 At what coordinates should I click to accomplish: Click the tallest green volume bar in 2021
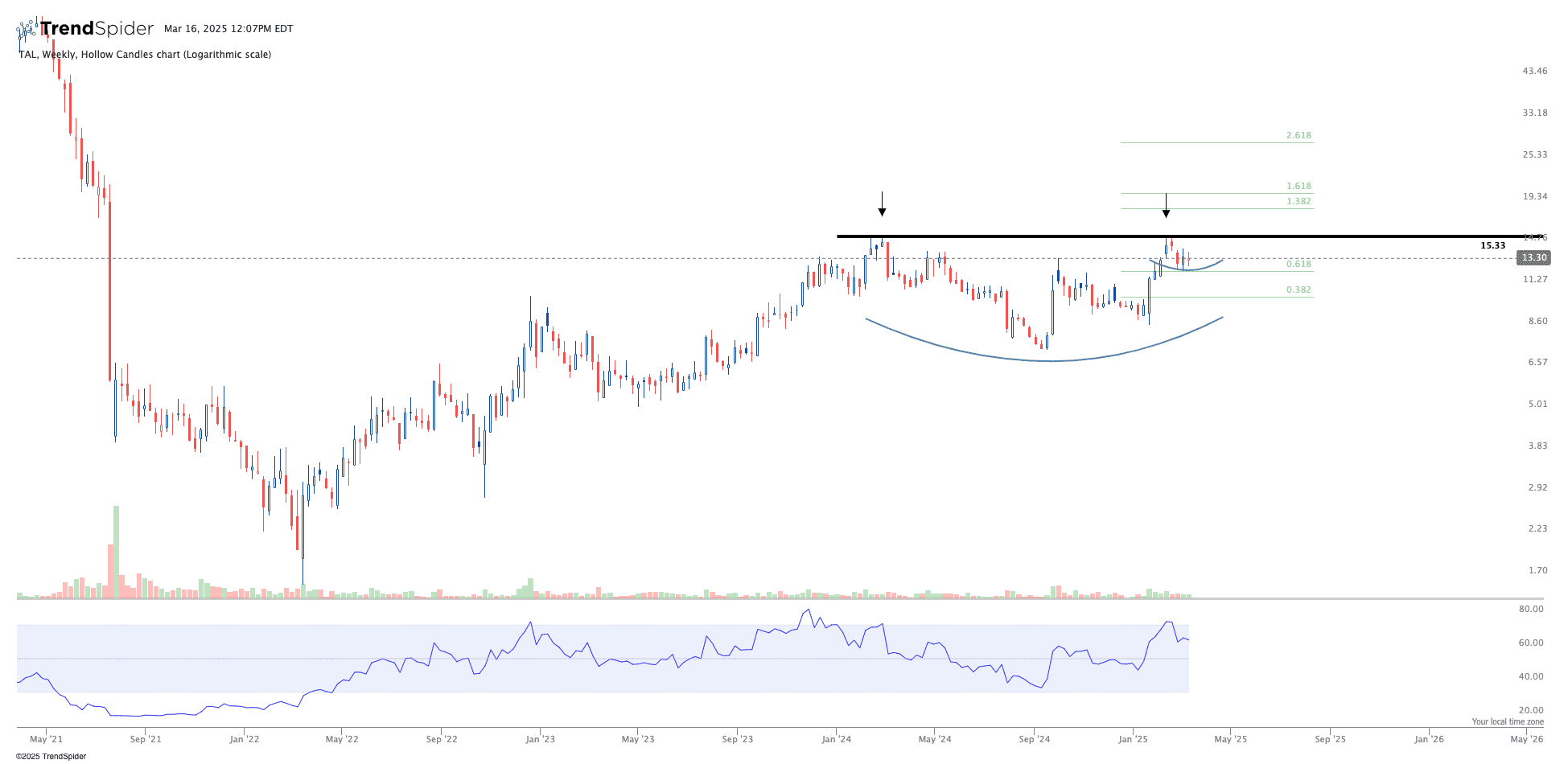pos(117,552)
